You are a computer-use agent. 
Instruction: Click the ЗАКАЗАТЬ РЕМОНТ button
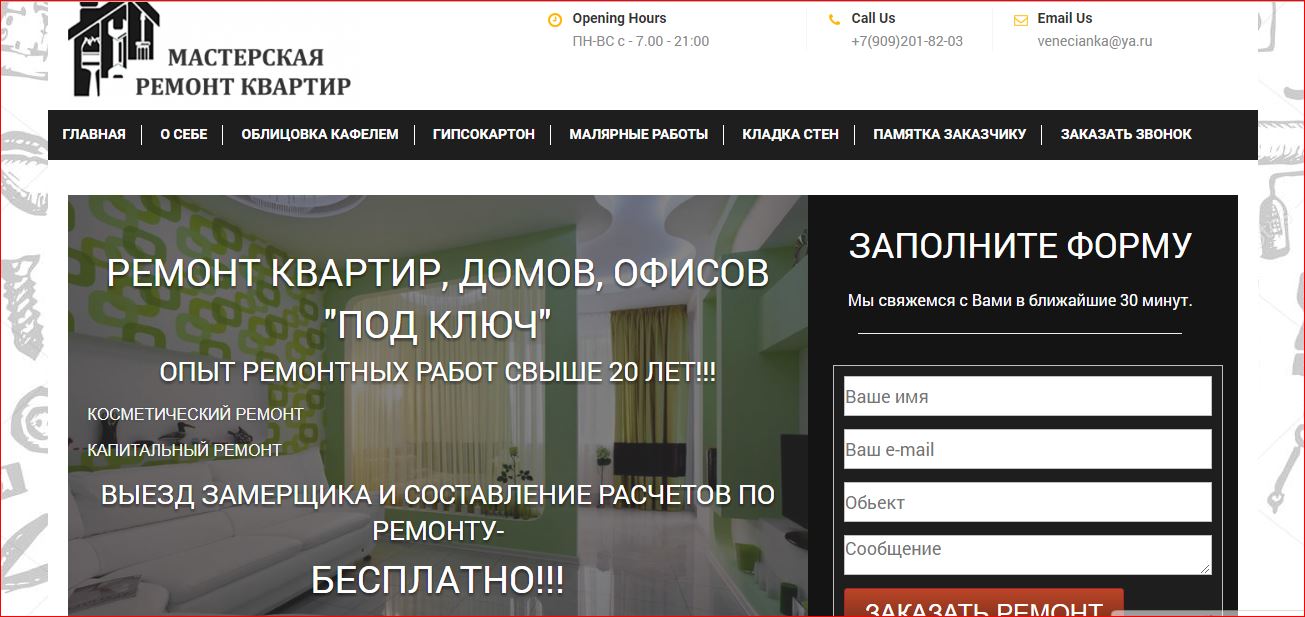pos(984,603)
